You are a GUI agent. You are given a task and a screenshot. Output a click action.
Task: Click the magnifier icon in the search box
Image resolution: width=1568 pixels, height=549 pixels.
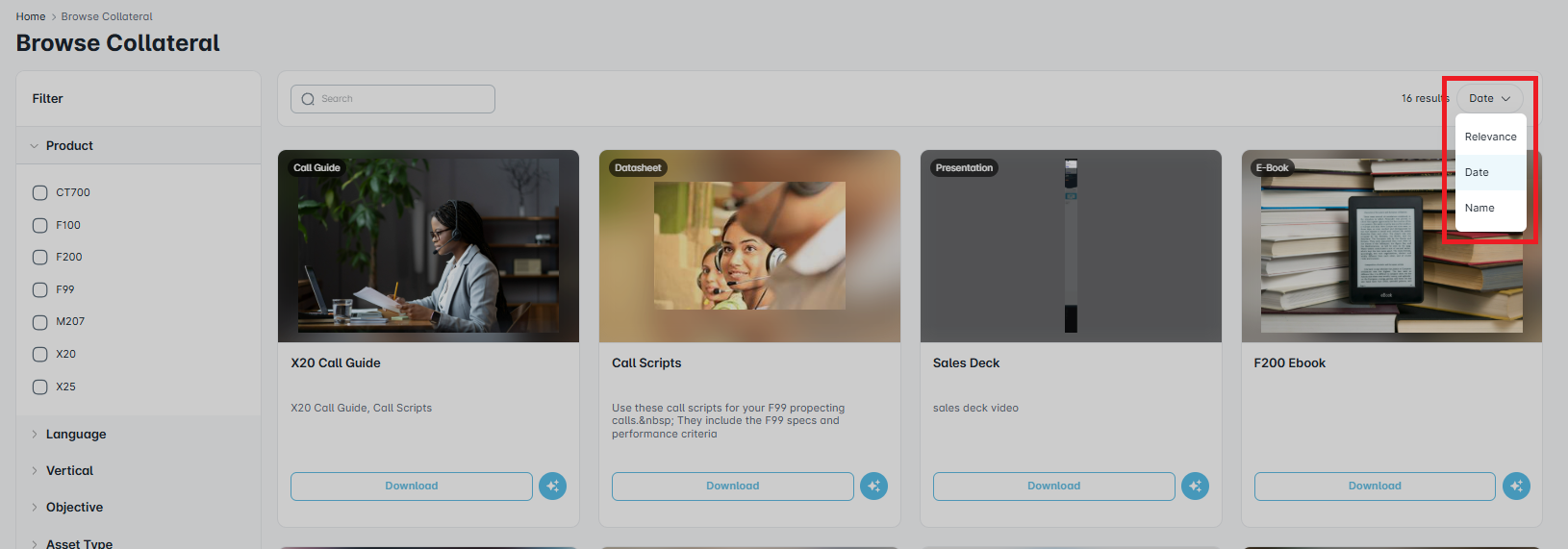coord(308,99)
